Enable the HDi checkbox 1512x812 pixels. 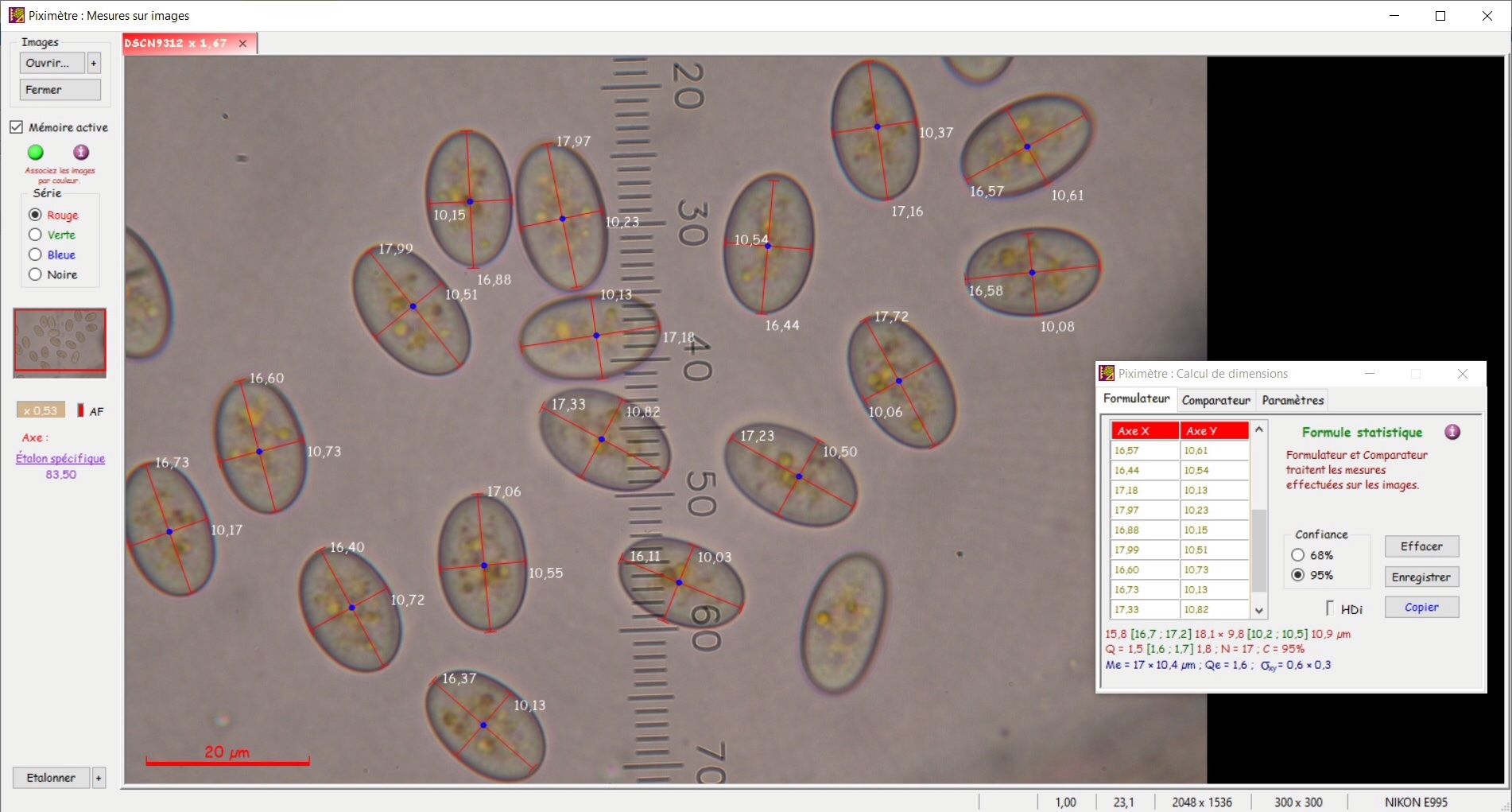1330,608
